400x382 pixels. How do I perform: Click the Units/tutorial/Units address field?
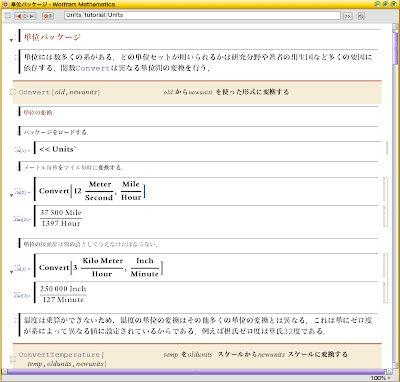(x=202, y=15)
